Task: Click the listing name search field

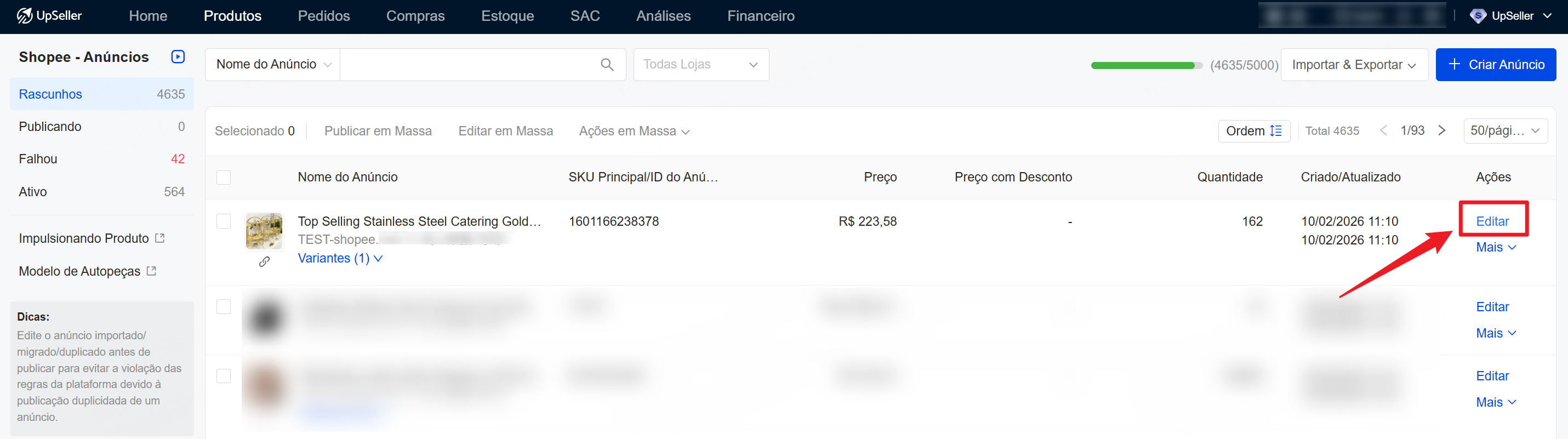Action: coord(469,65)
